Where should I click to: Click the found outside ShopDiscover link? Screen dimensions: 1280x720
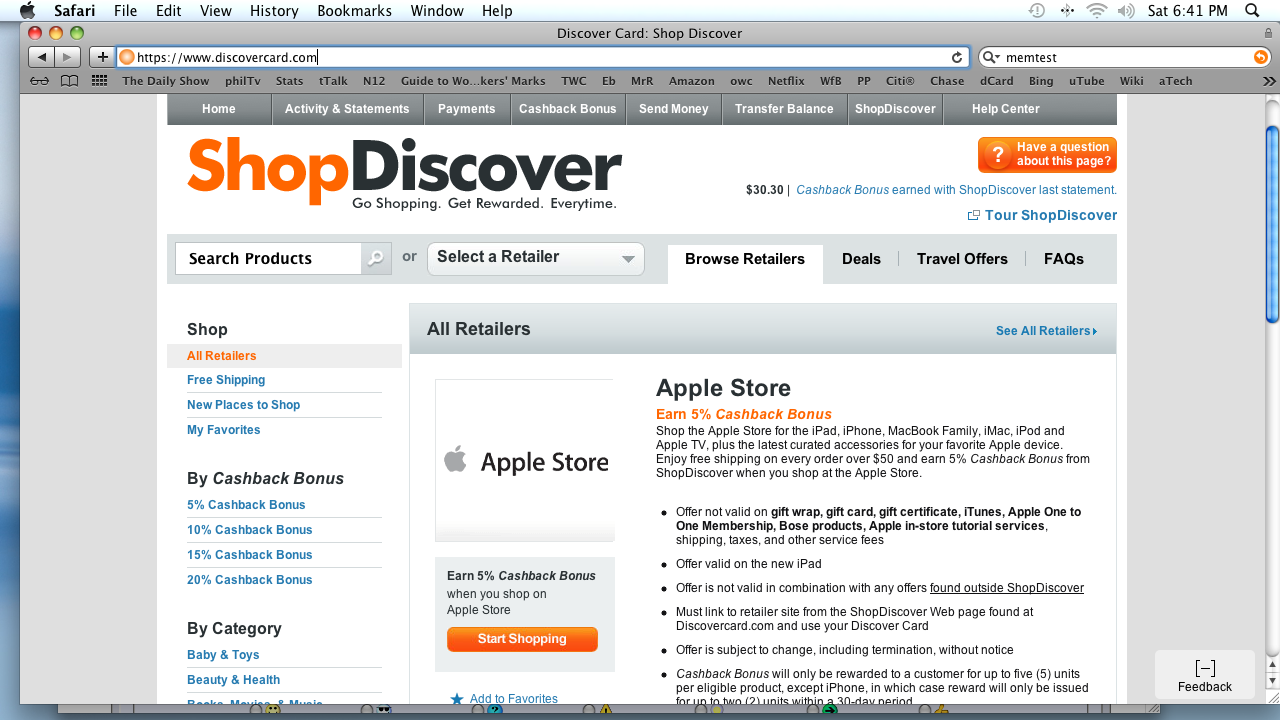(x=1007, y=588)
